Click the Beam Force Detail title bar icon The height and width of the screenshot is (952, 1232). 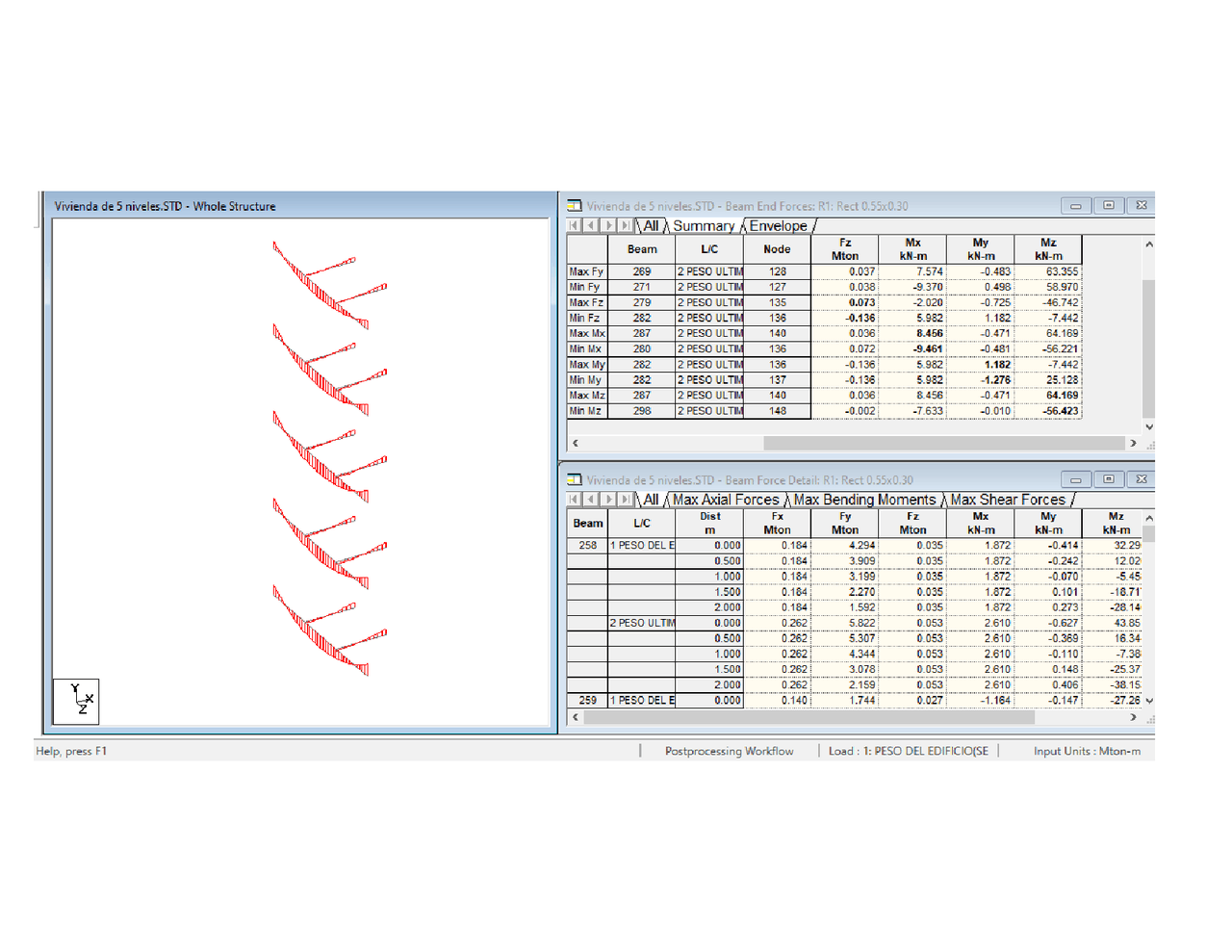coord(576,479)
